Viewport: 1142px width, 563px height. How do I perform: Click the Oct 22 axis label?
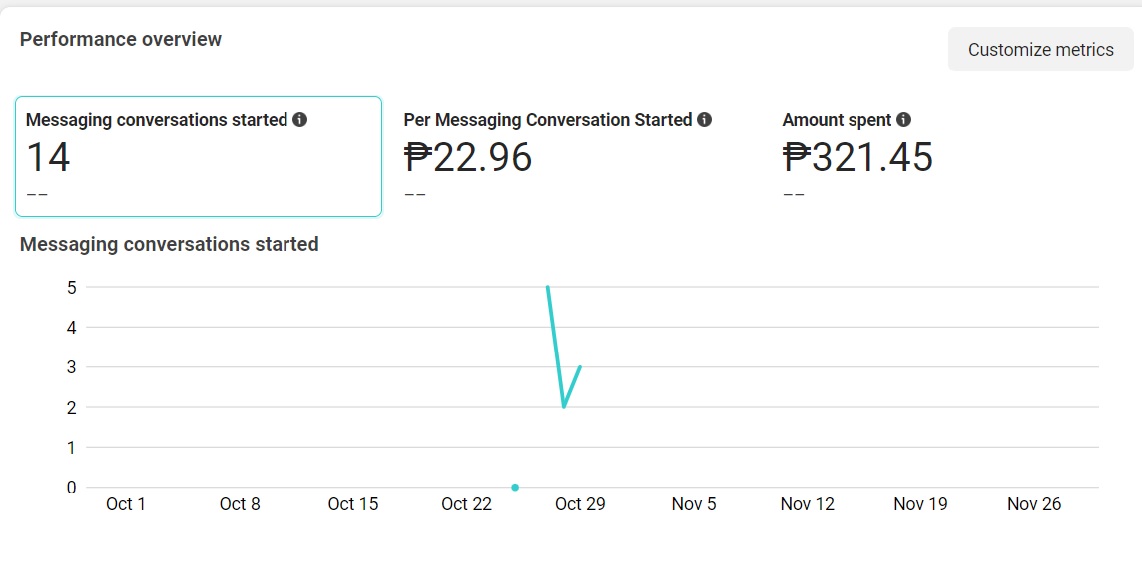[466, 504]
